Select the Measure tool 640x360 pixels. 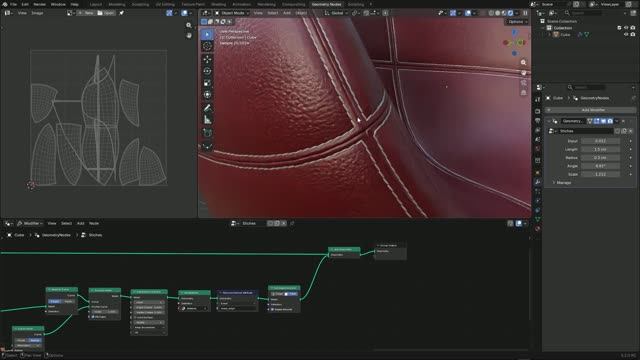pyautogui.click(x=207, y=120)
